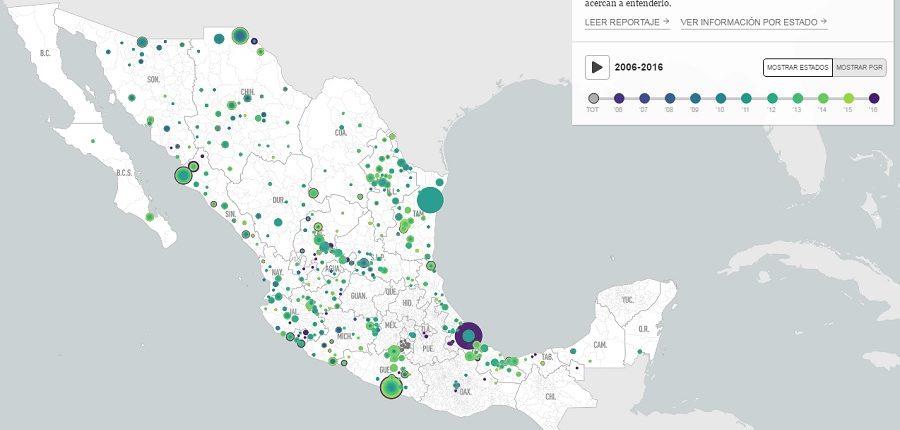The height and width of the screenshot is (430, 900).
Task: Click the large purple circle in Veracruz
Action: click(x=468, y=336)
